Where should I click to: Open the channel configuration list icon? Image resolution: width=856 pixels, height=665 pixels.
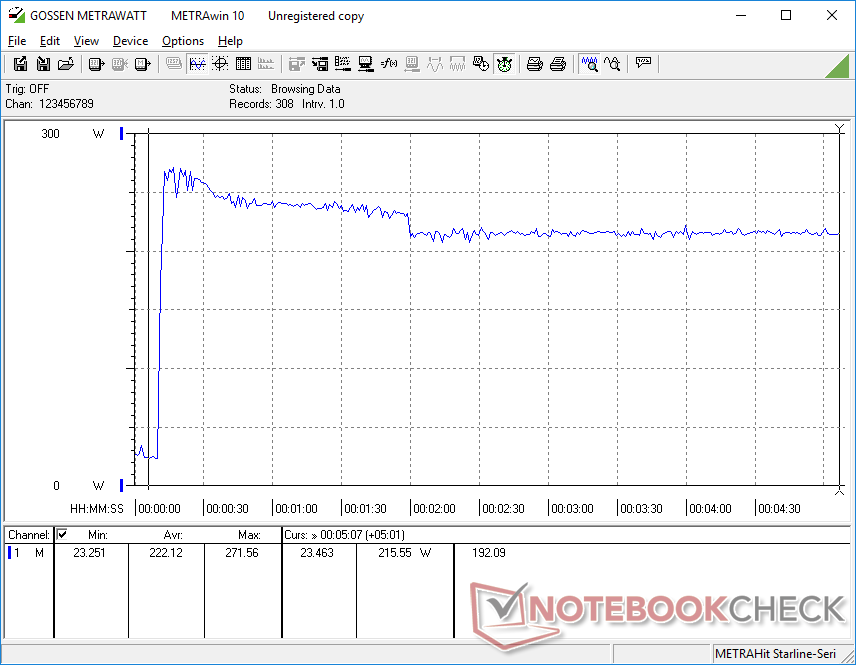coord(343,64)
